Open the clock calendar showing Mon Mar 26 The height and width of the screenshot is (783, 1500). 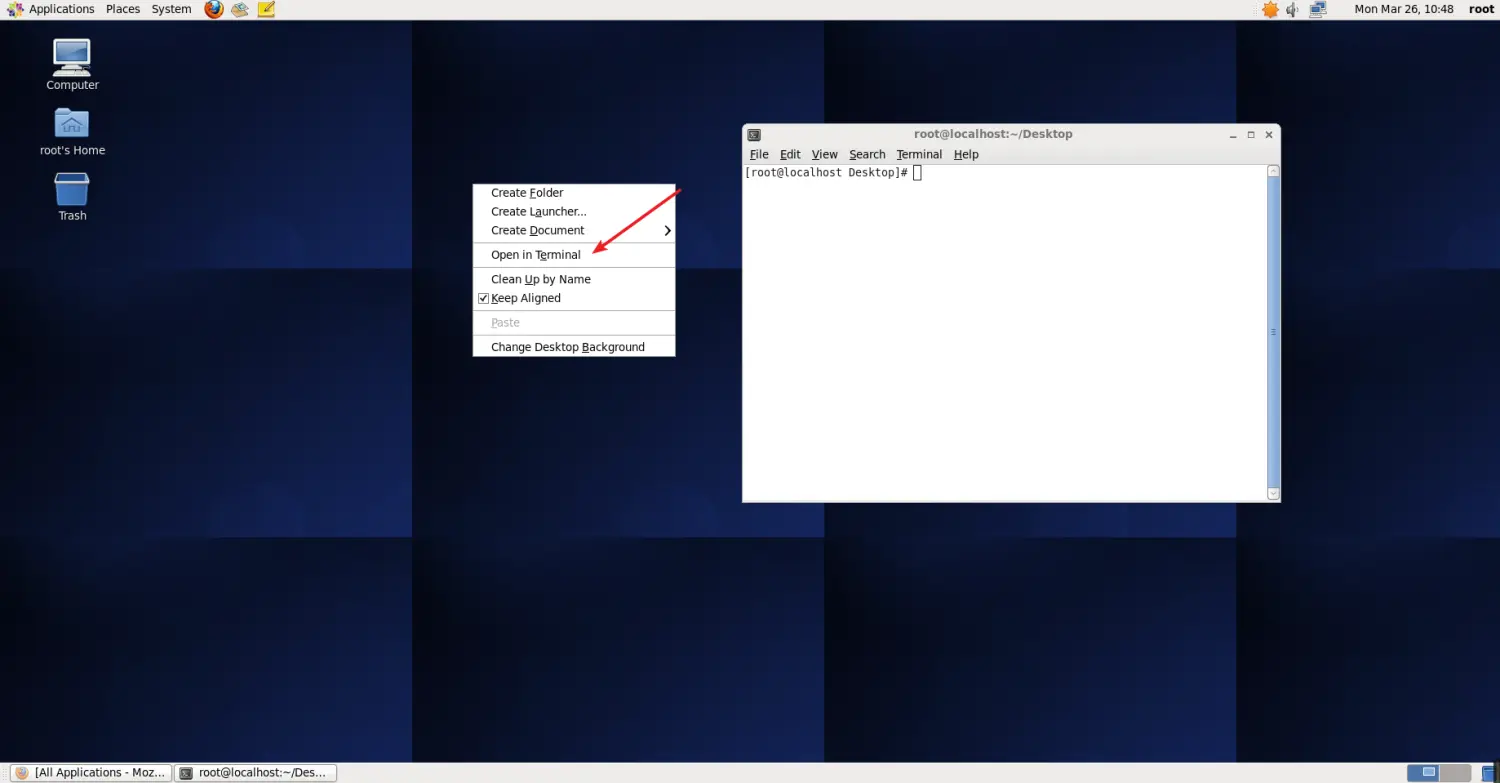click(x=1403, y=9)
